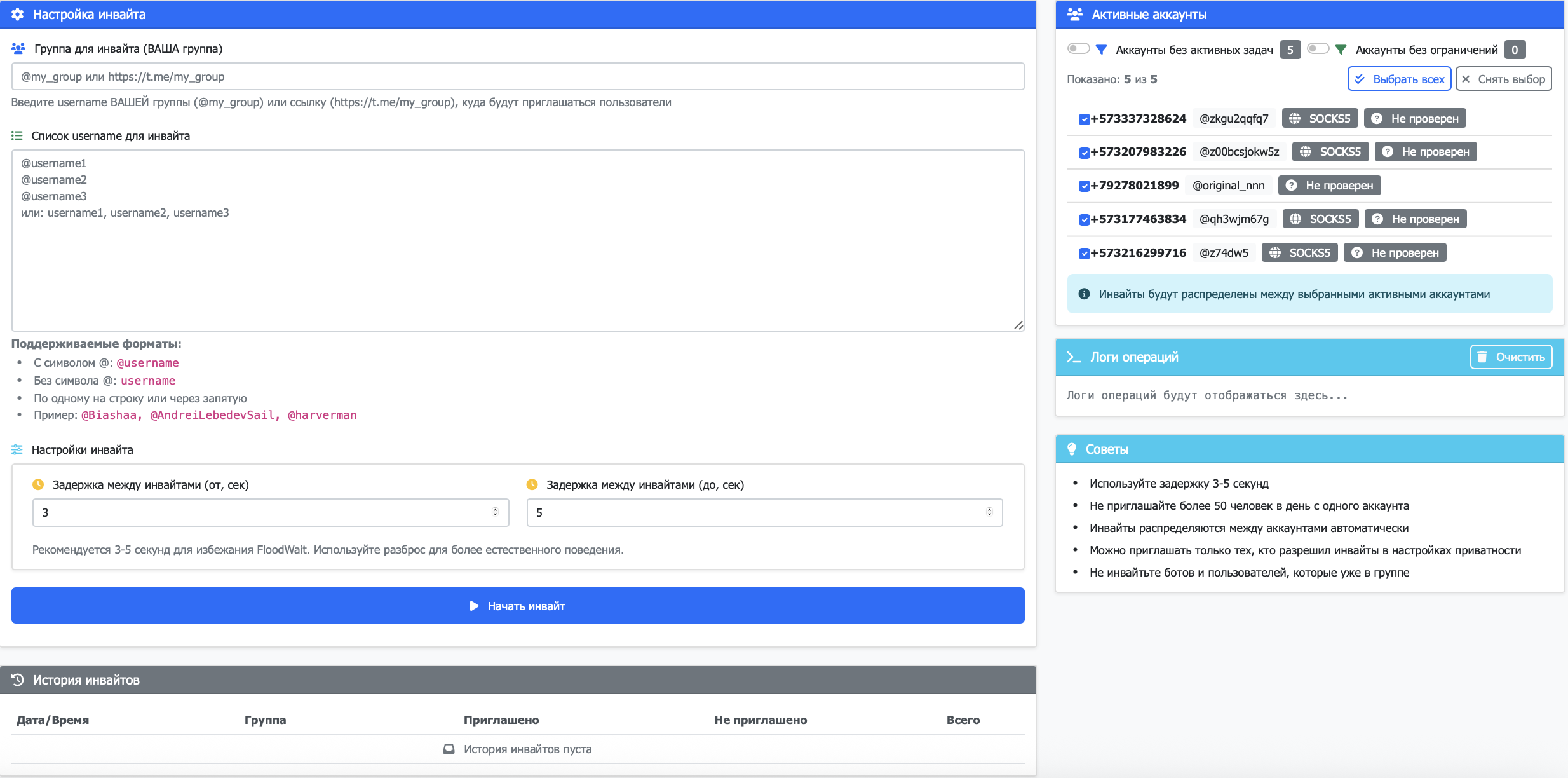Focus the group username input field

[x=517, y=77]
